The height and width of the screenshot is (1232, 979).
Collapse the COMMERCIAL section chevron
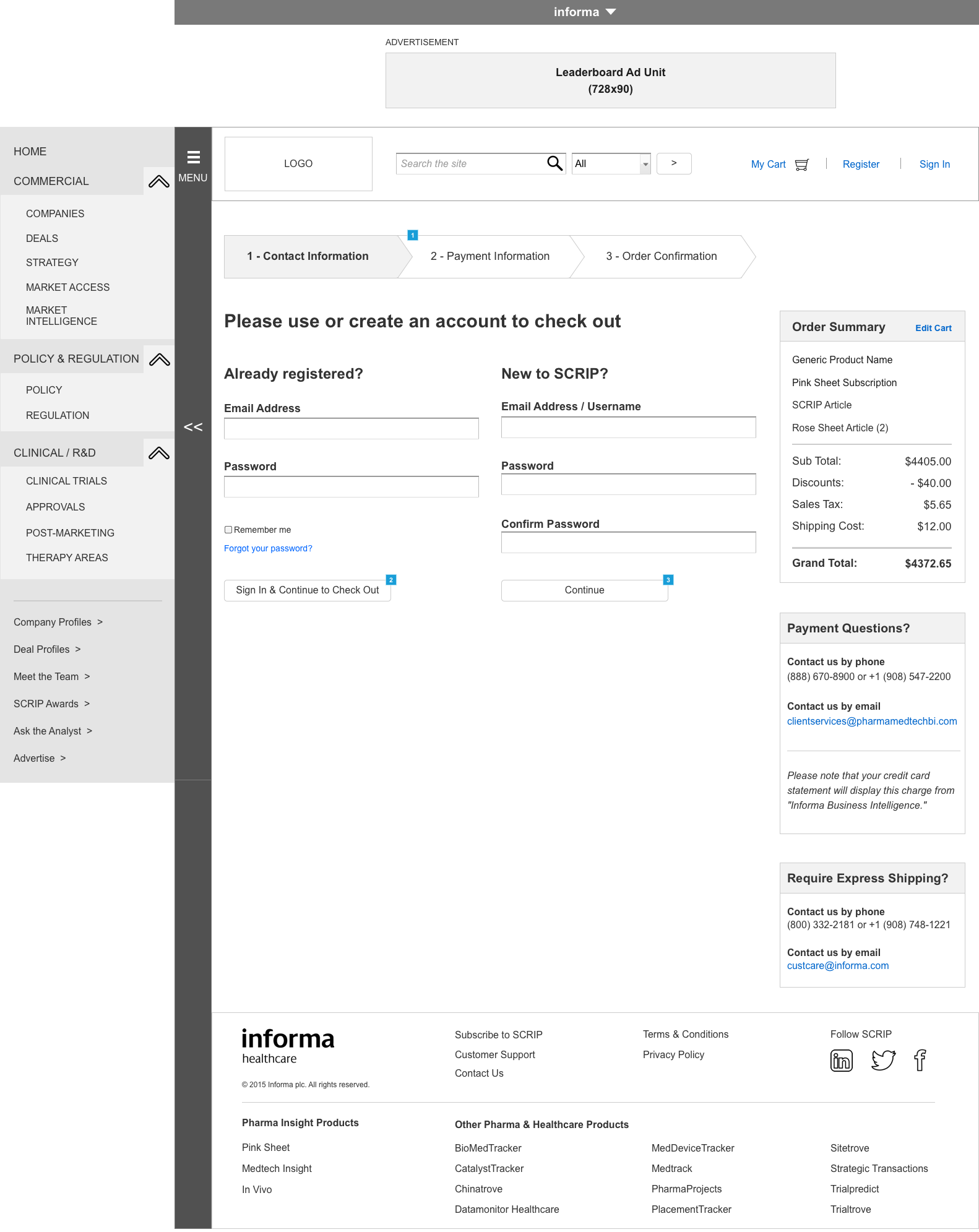(159, 181)
